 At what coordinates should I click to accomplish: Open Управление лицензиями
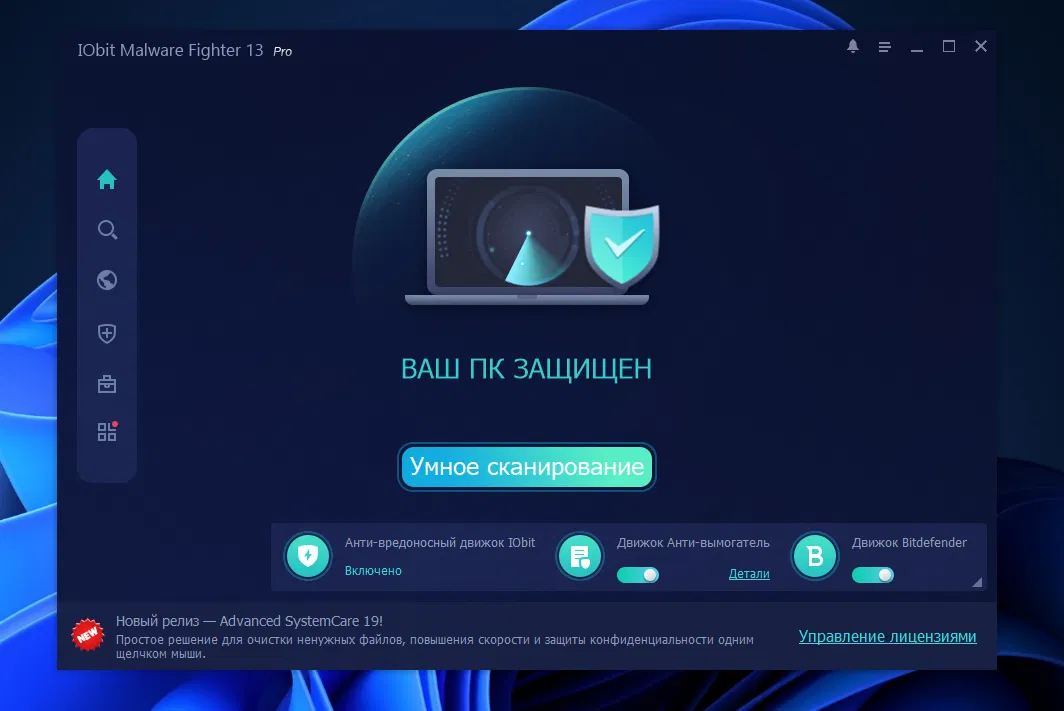[888, 636]
